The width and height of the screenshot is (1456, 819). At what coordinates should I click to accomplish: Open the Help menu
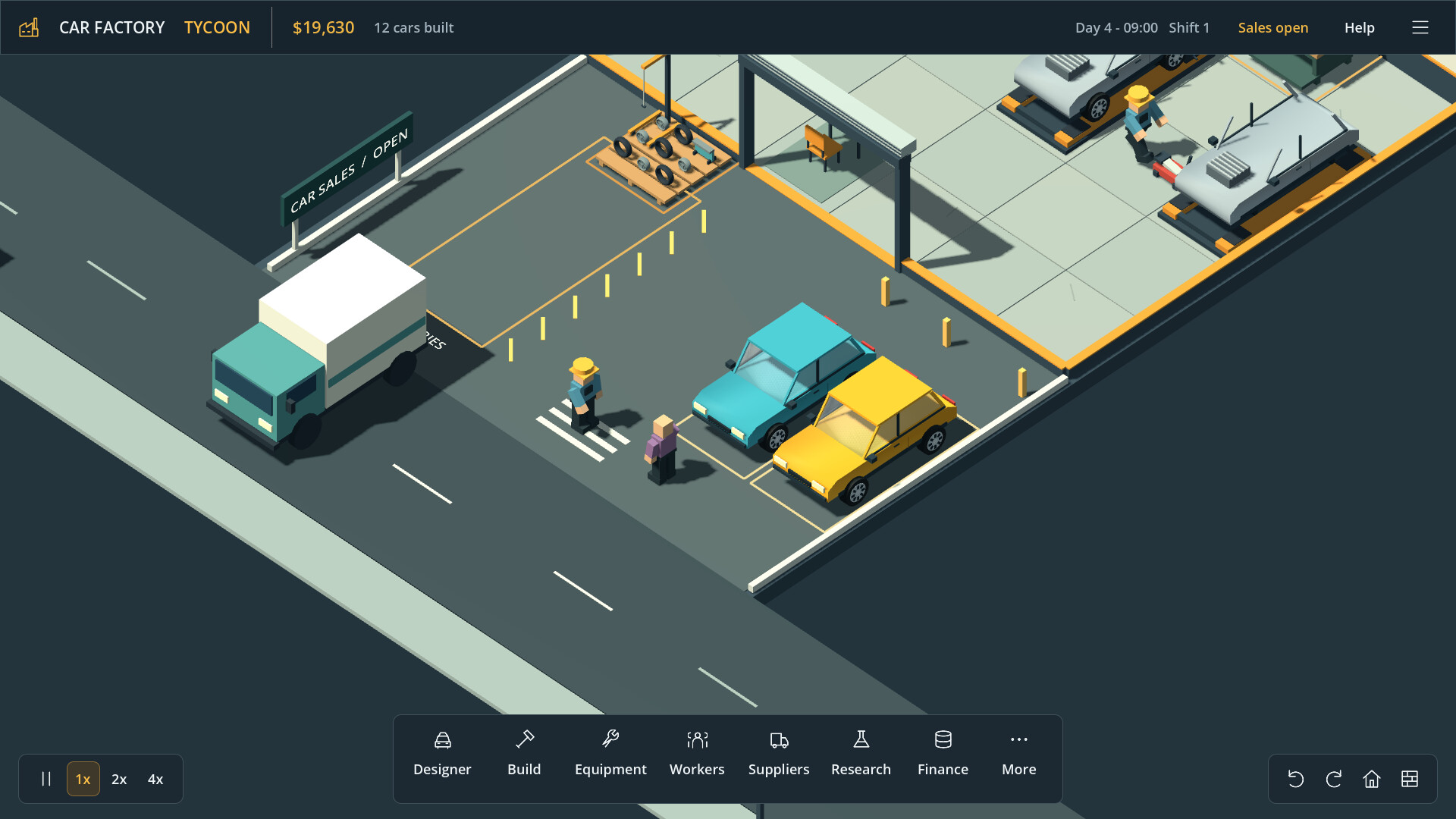click(1359, 27)
